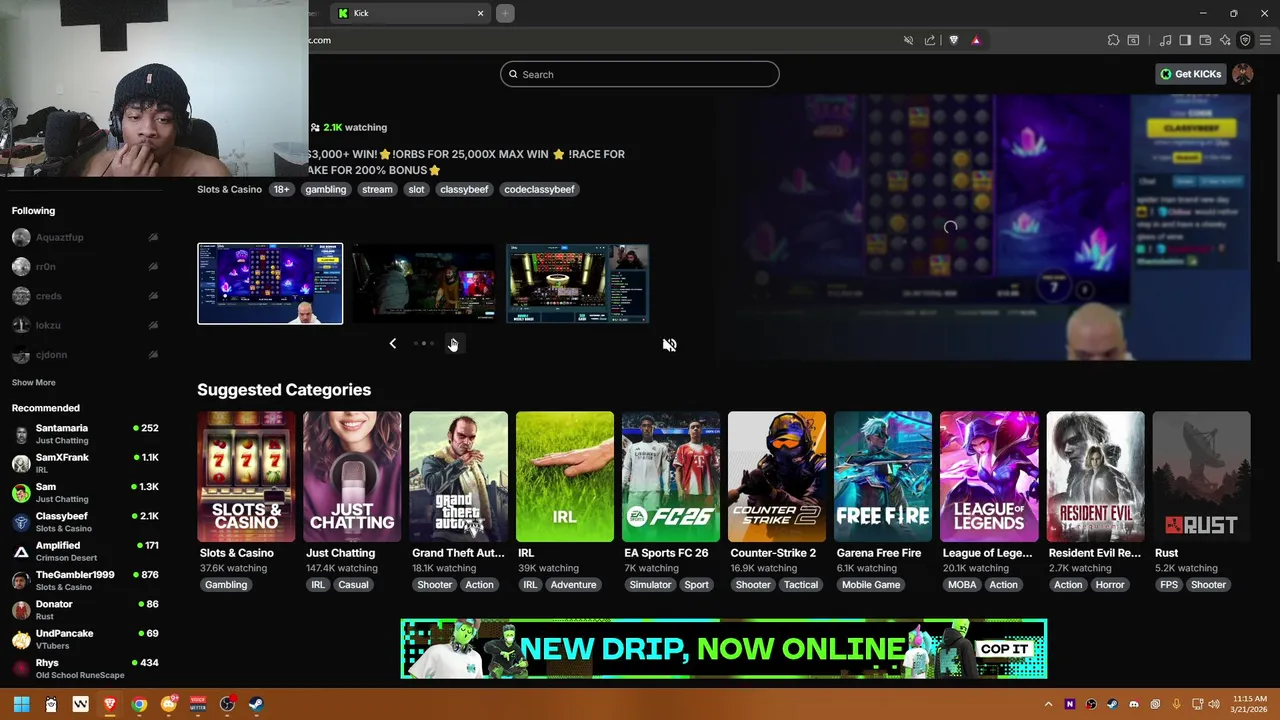The width and height of the screenshot is (1280, 720).
Task: Expand Show More in Following list
Action: pyautogui.click(x=33, y=382)
